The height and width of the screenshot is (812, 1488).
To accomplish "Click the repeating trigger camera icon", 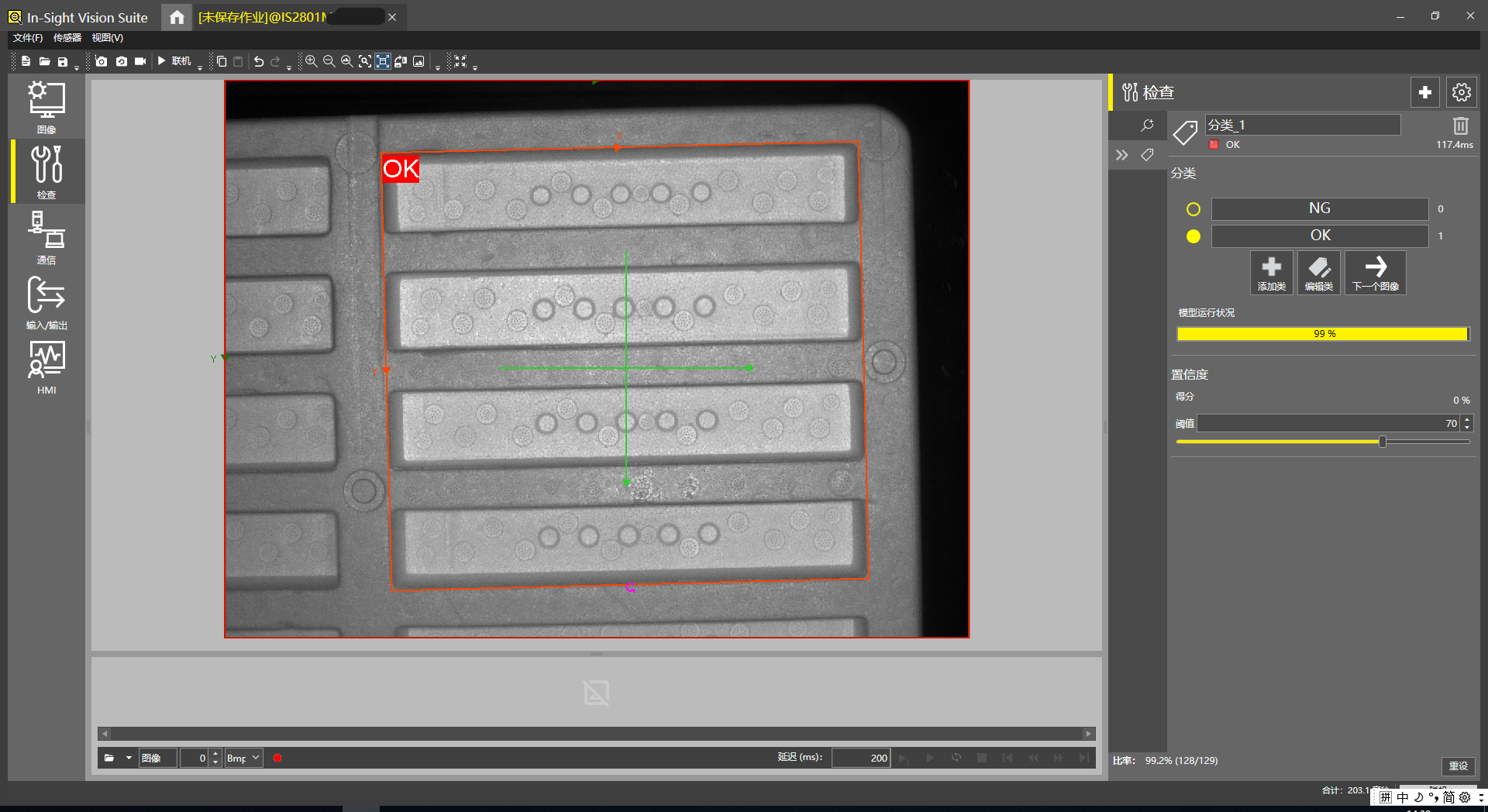I will coord(121,61).
